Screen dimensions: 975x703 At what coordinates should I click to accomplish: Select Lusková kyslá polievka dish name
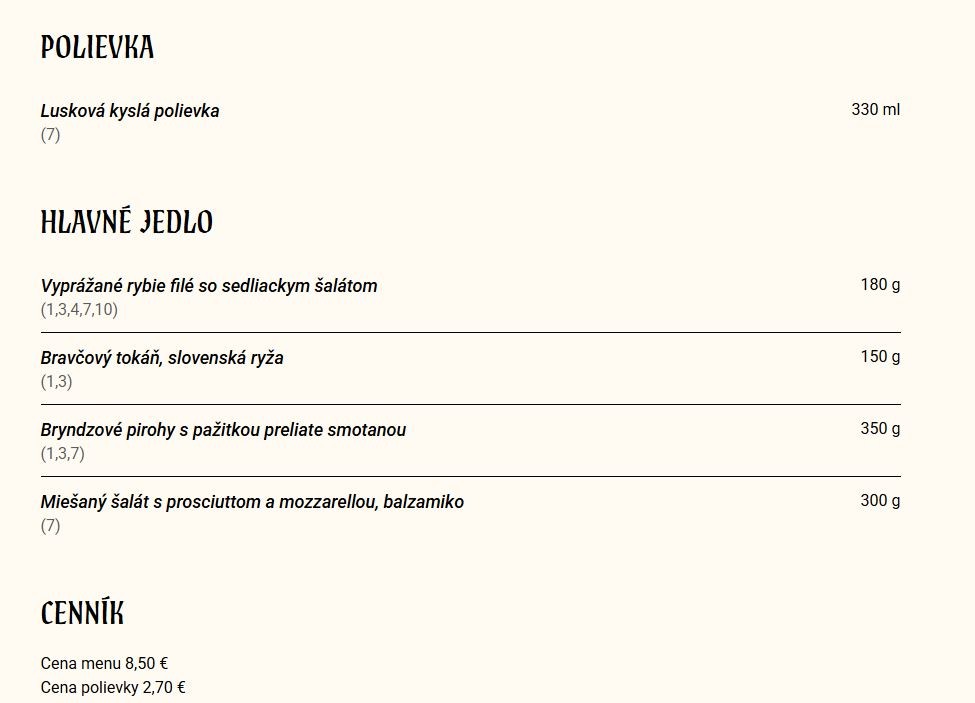pos(130,111)
